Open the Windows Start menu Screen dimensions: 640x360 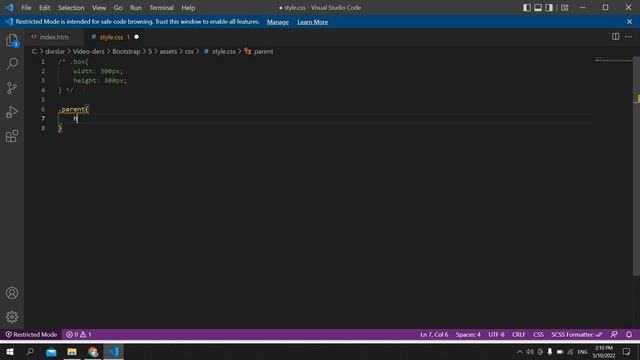tap(10, 351)
